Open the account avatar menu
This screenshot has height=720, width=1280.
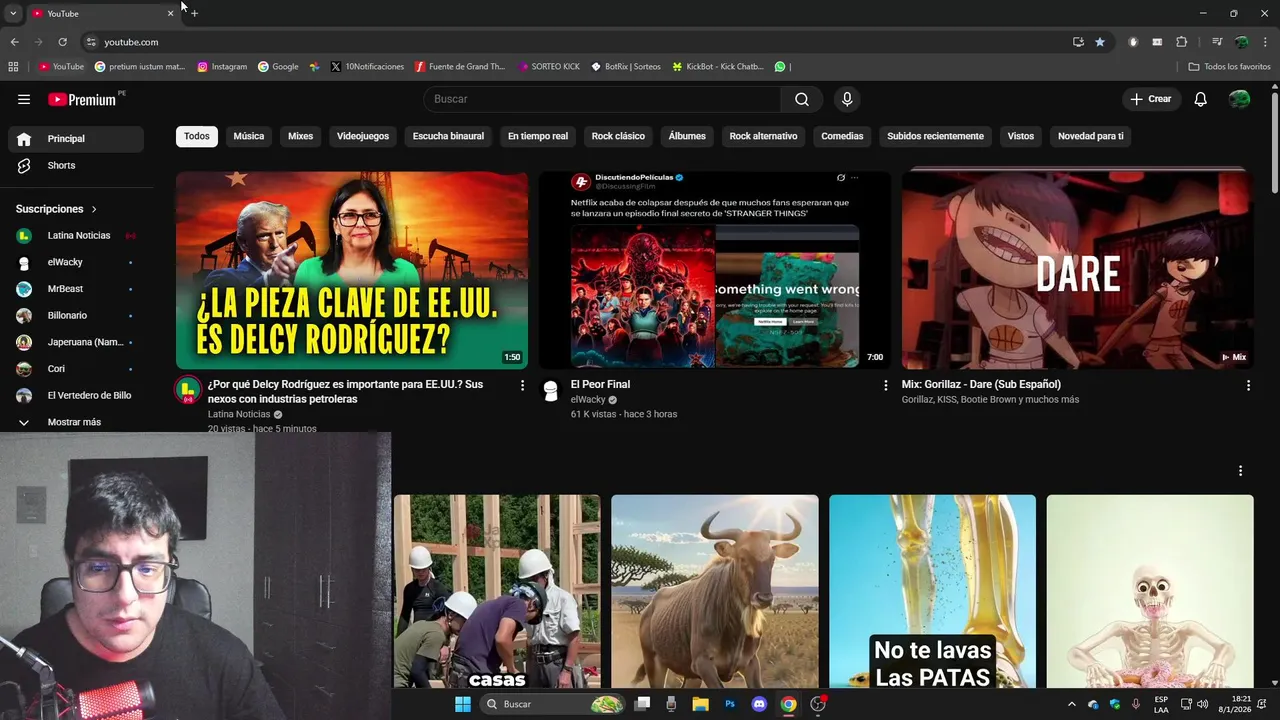click(x=1239, y=99)
